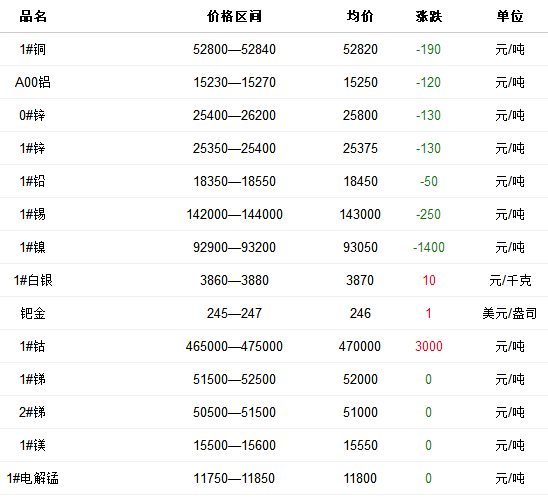Click the 1#钴 product name
The width and height of the screenshot is (548, 498).
33,346
